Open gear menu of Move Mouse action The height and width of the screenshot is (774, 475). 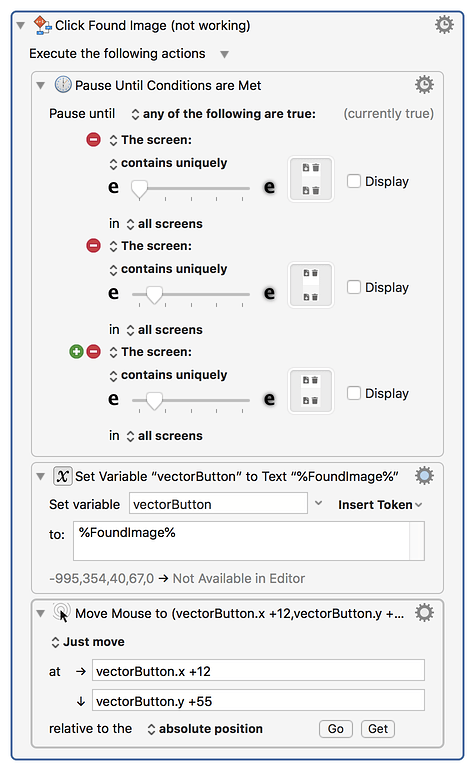424,613
